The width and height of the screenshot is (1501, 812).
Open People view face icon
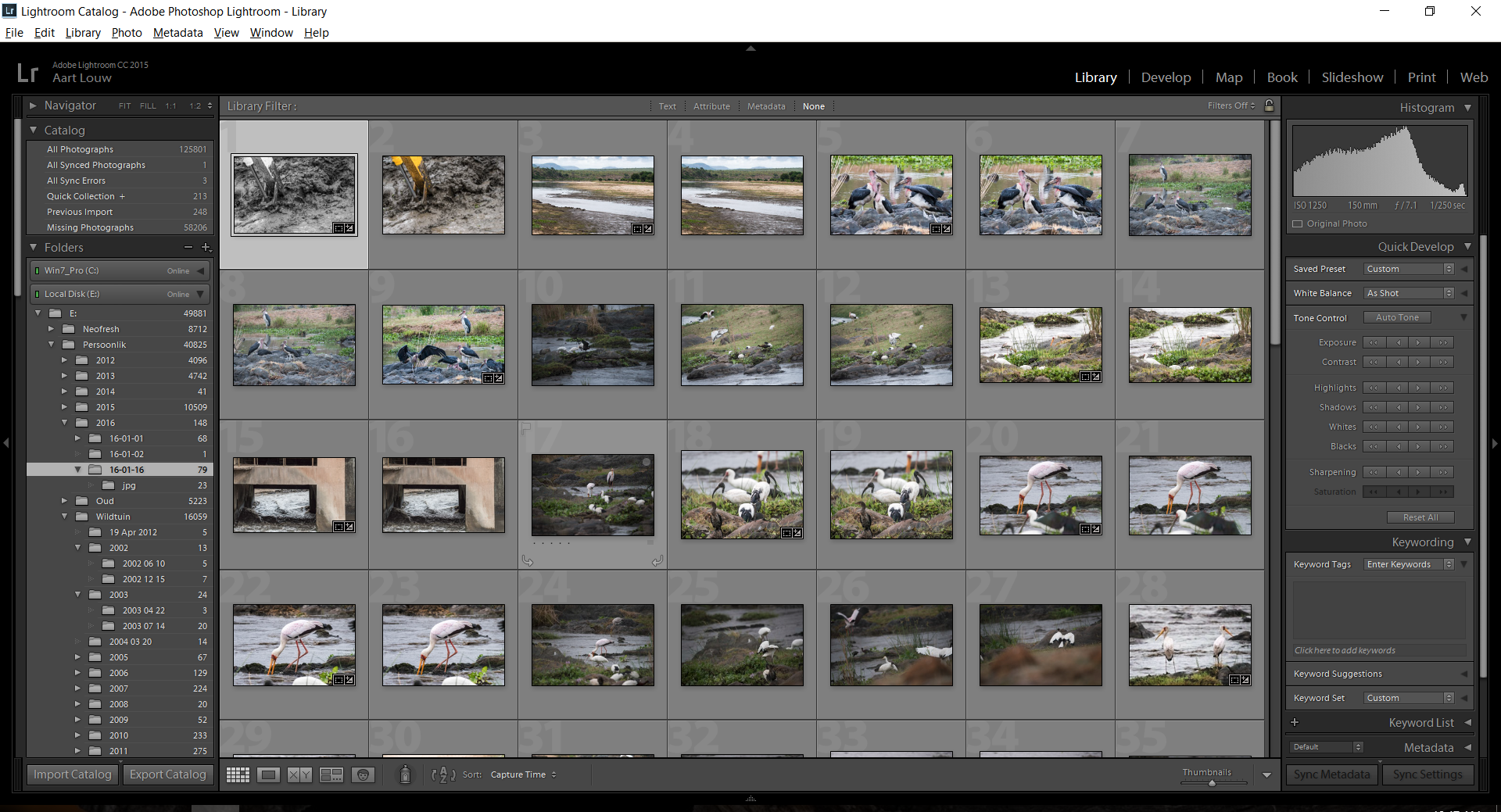363,774
